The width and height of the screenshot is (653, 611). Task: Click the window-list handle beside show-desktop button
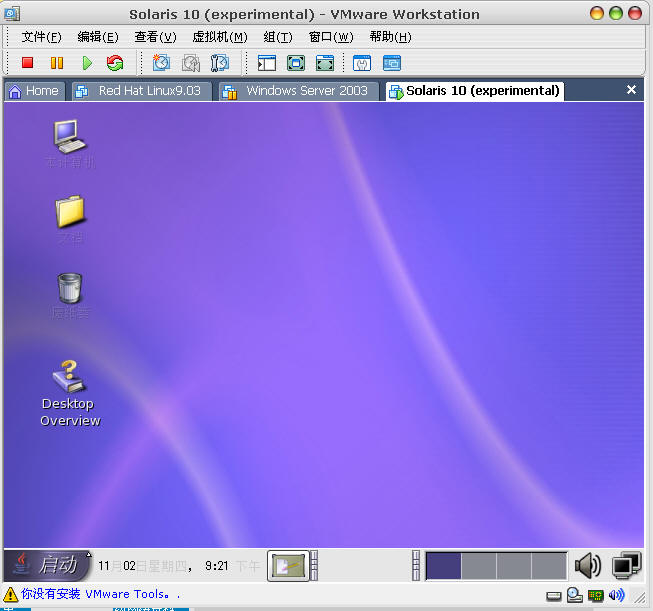314,566
